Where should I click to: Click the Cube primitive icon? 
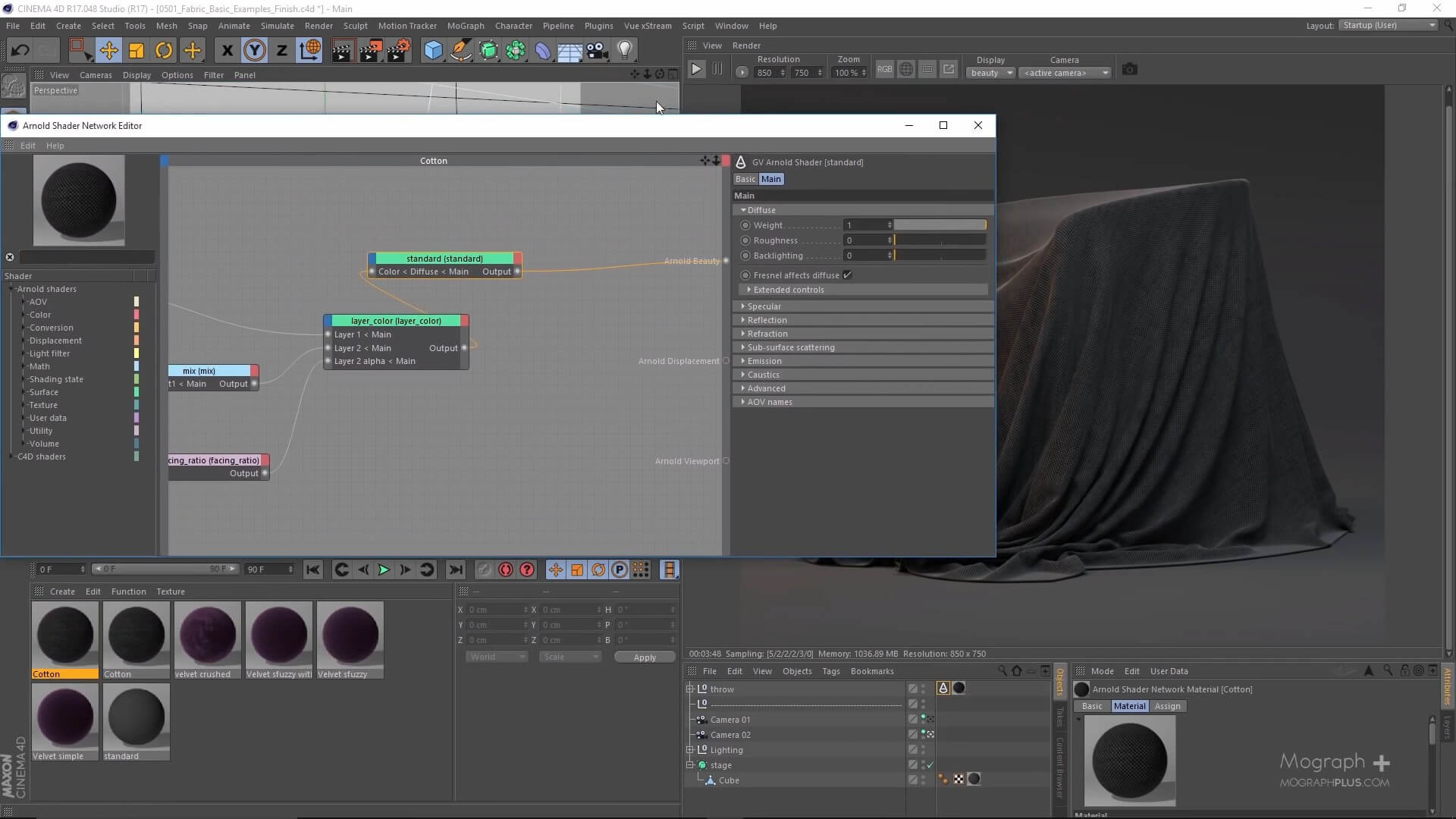(x=433, y=51)
